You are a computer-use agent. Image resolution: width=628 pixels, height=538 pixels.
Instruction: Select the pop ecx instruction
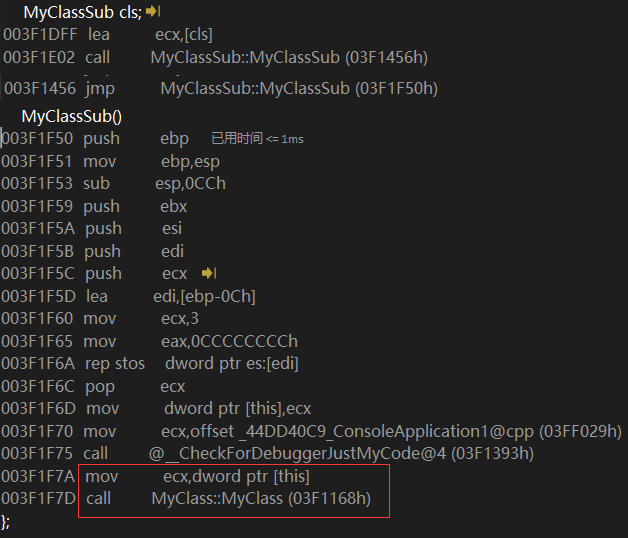[x=93, y=387]
